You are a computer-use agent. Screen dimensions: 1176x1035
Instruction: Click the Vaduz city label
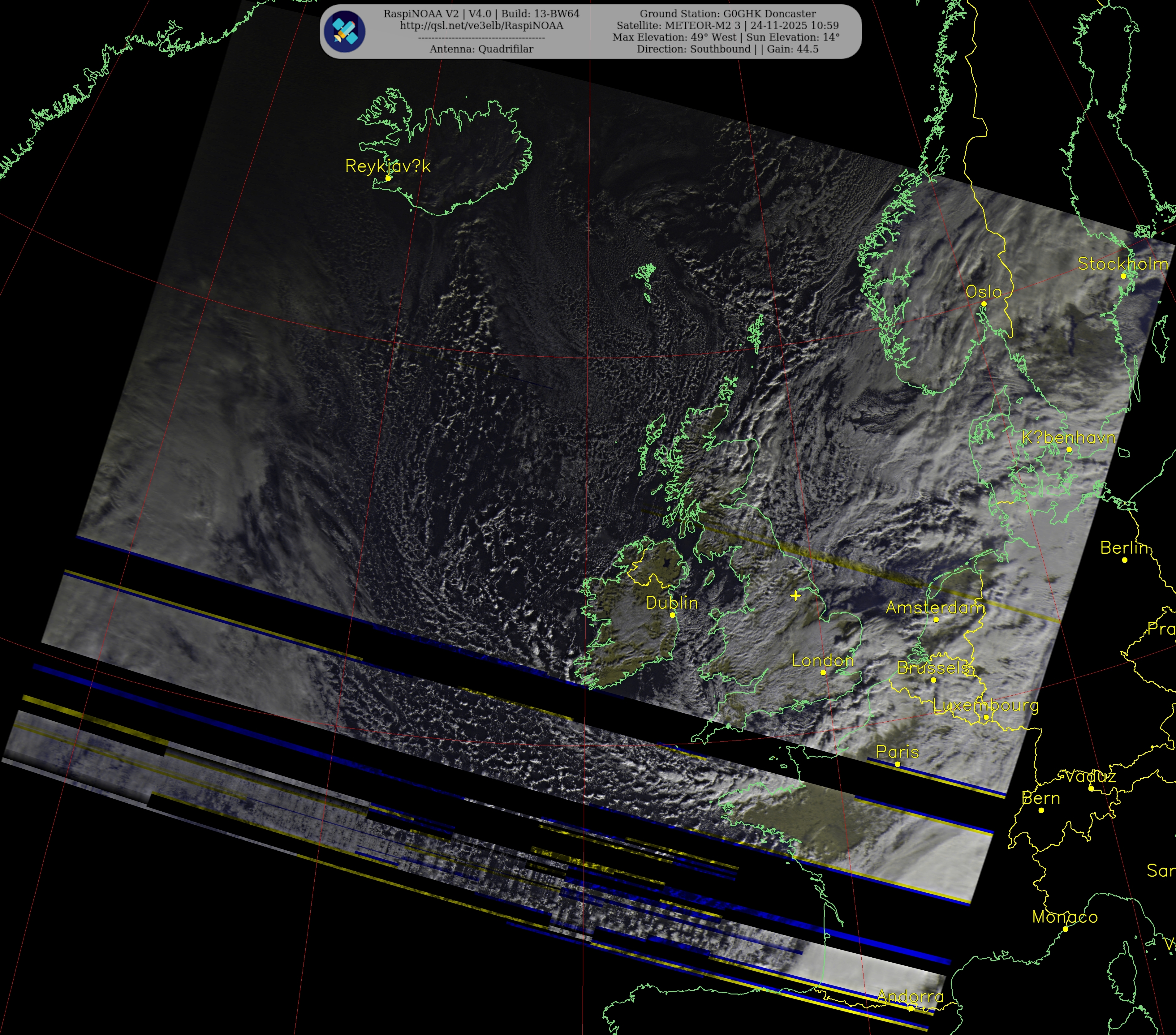[x=1090, y=777]
